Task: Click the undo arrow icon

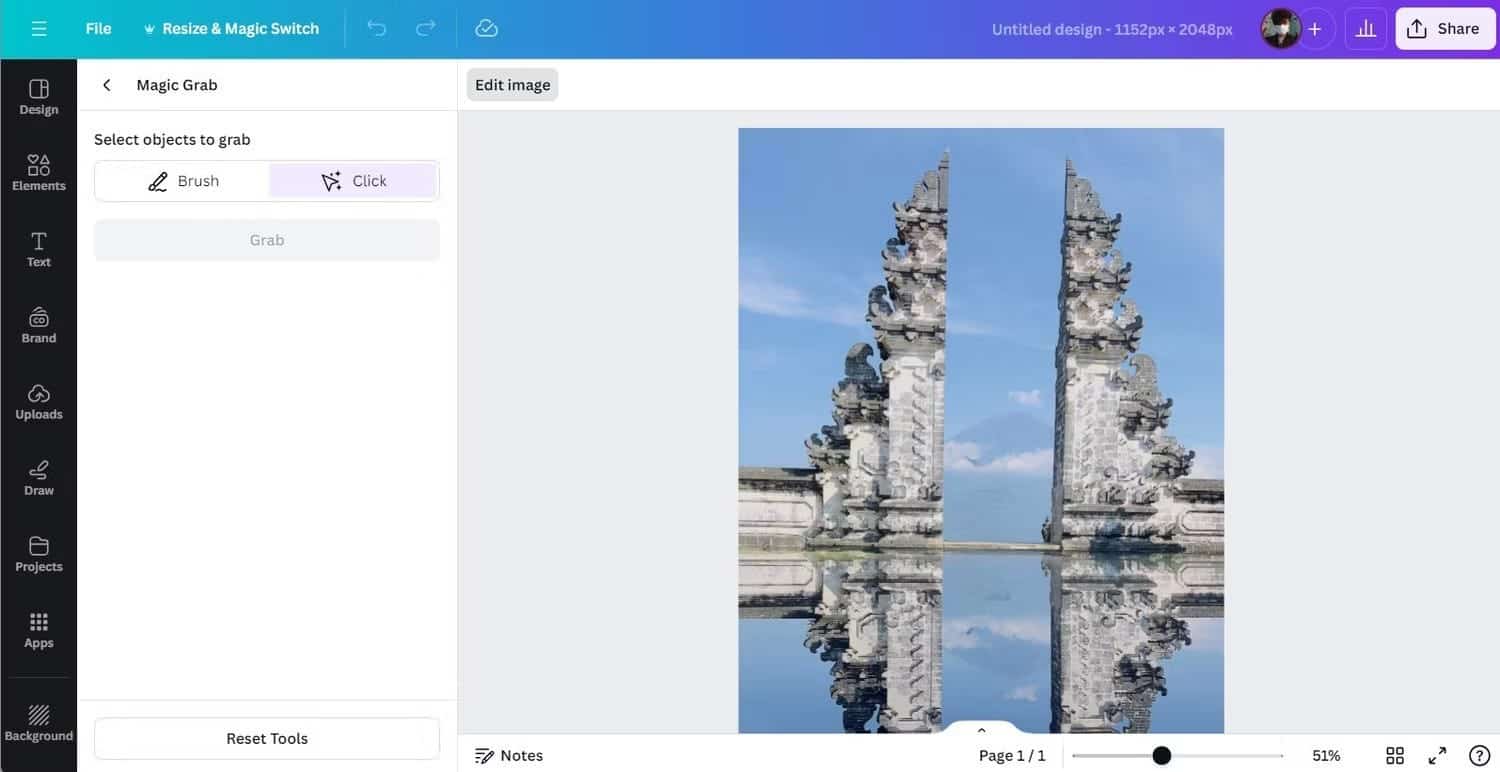Action: (377, 29)
